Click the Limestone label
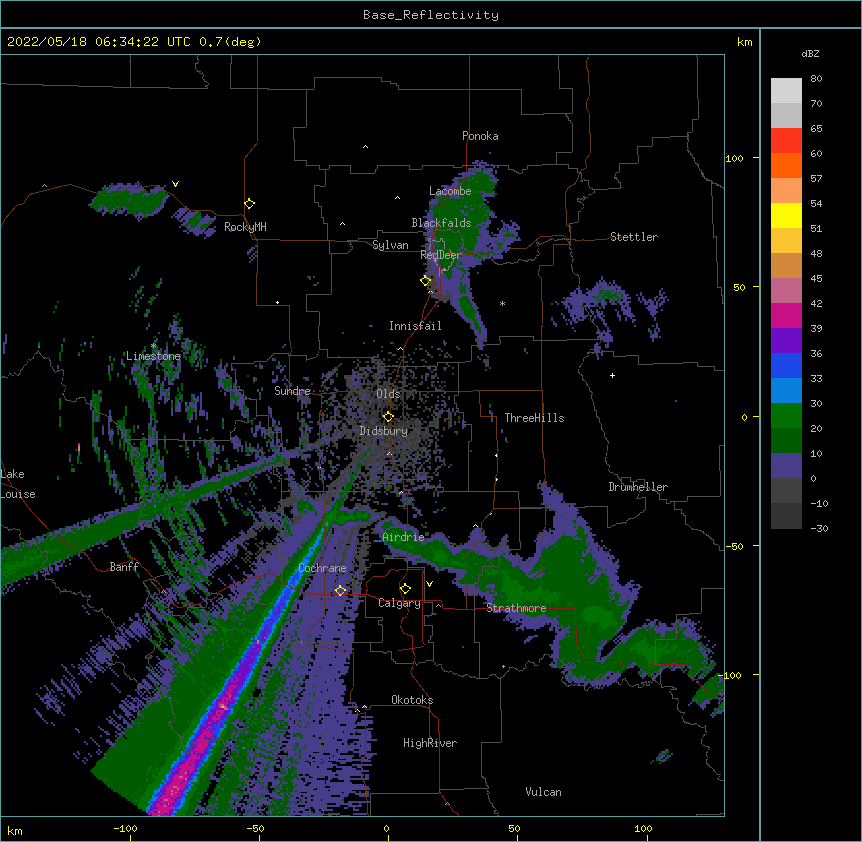The width and height of the screenshot is (862, 842). coord(153,356)
